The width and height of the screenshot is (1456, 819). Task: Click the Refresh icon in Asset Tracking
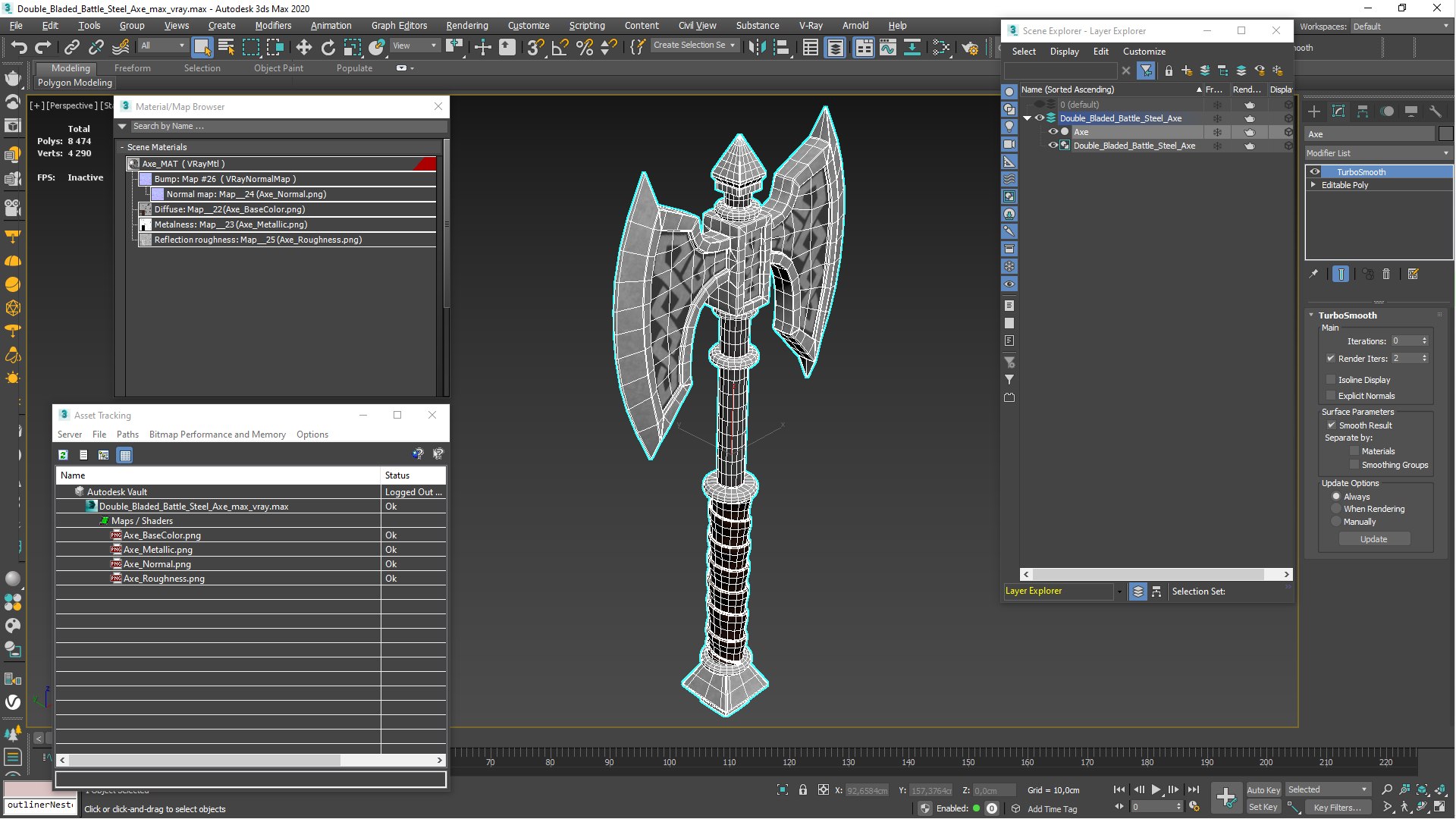[64, 455]
